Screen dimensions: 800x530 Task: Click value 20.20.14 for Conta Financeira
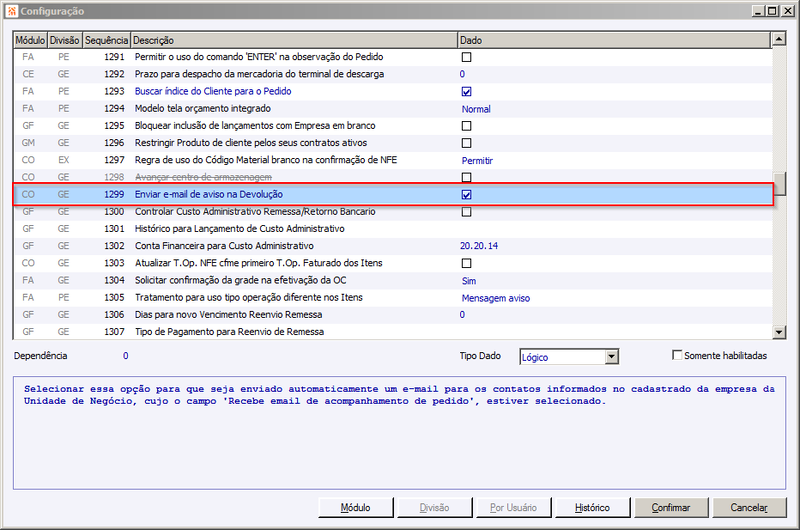click(479, 246)
